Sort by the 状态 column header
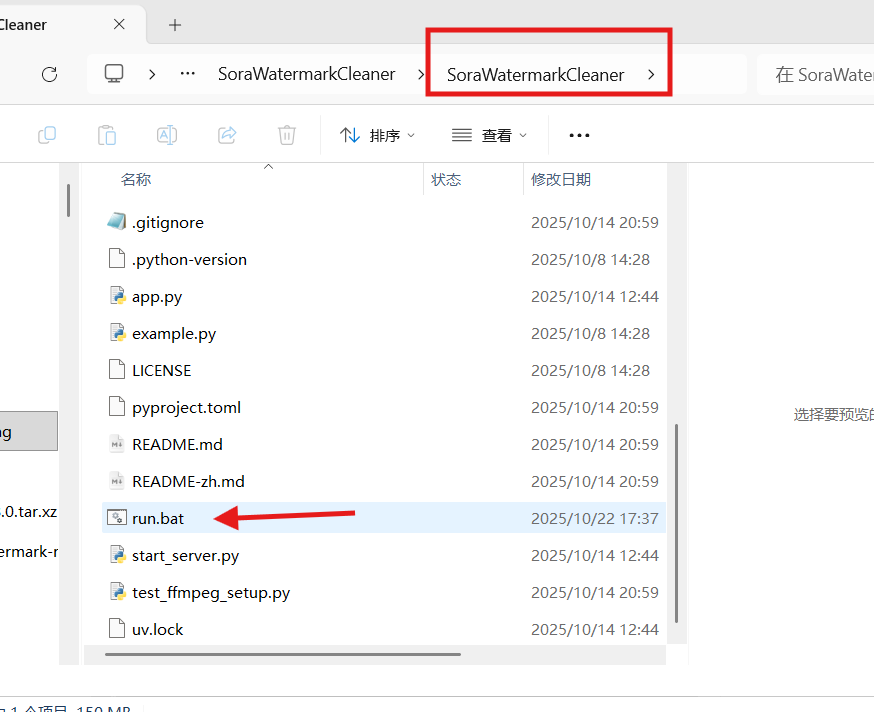 [x=446, y=180]
